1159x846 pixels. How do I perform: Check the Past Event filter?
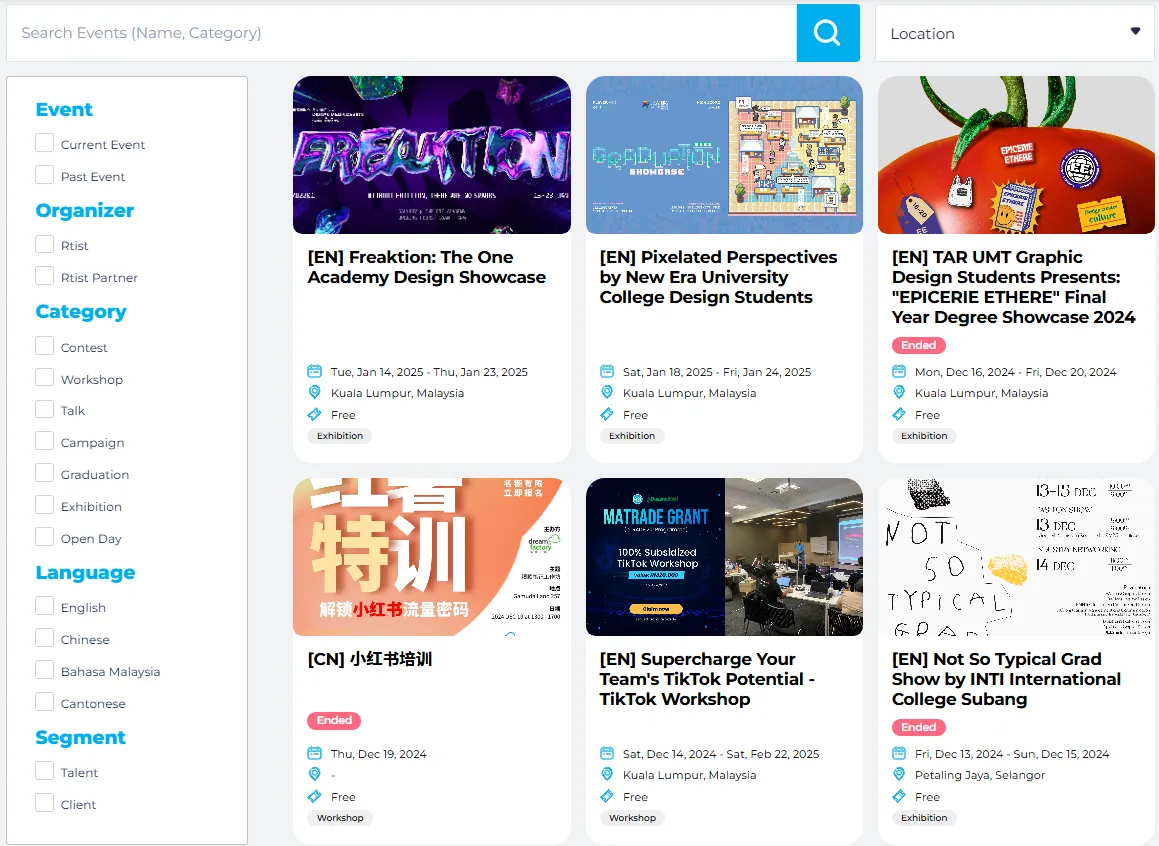[x=44, y=174]
